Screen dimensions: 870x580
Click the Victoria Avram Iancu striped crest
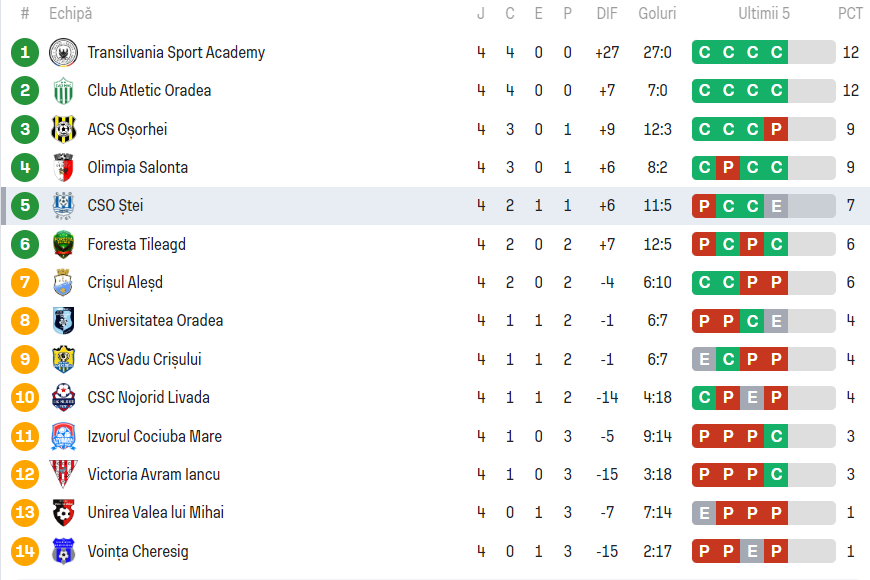click(x=64, y=474)
